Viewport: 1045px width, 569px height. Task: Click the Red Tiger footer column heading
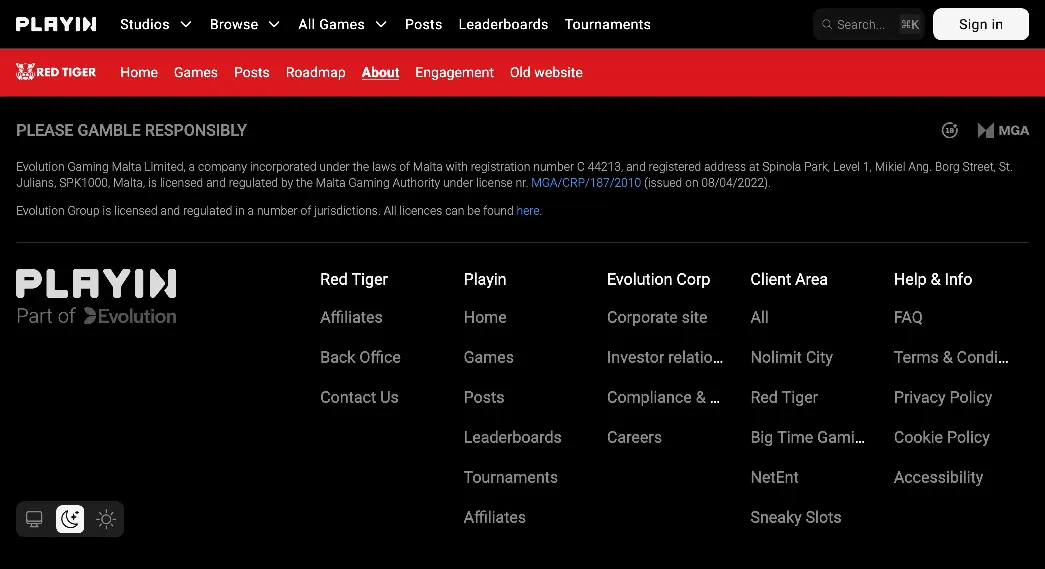(354, 279)
